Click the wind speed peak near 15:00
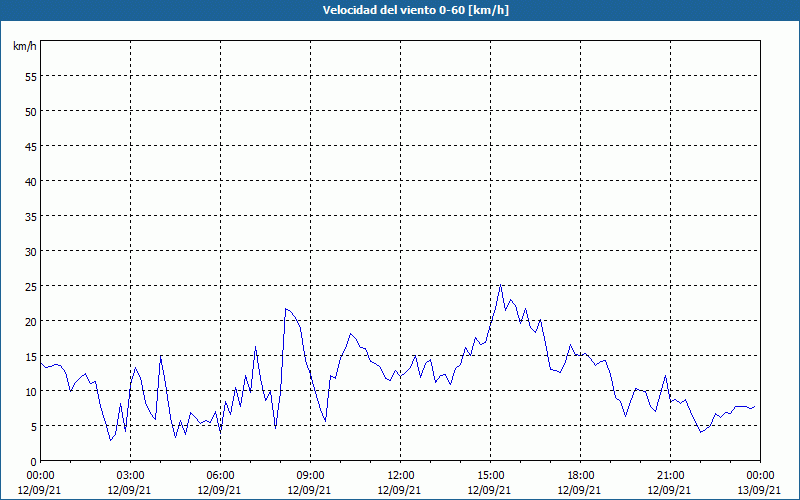Viewport: 800px width, 500px height. (501, 285)
